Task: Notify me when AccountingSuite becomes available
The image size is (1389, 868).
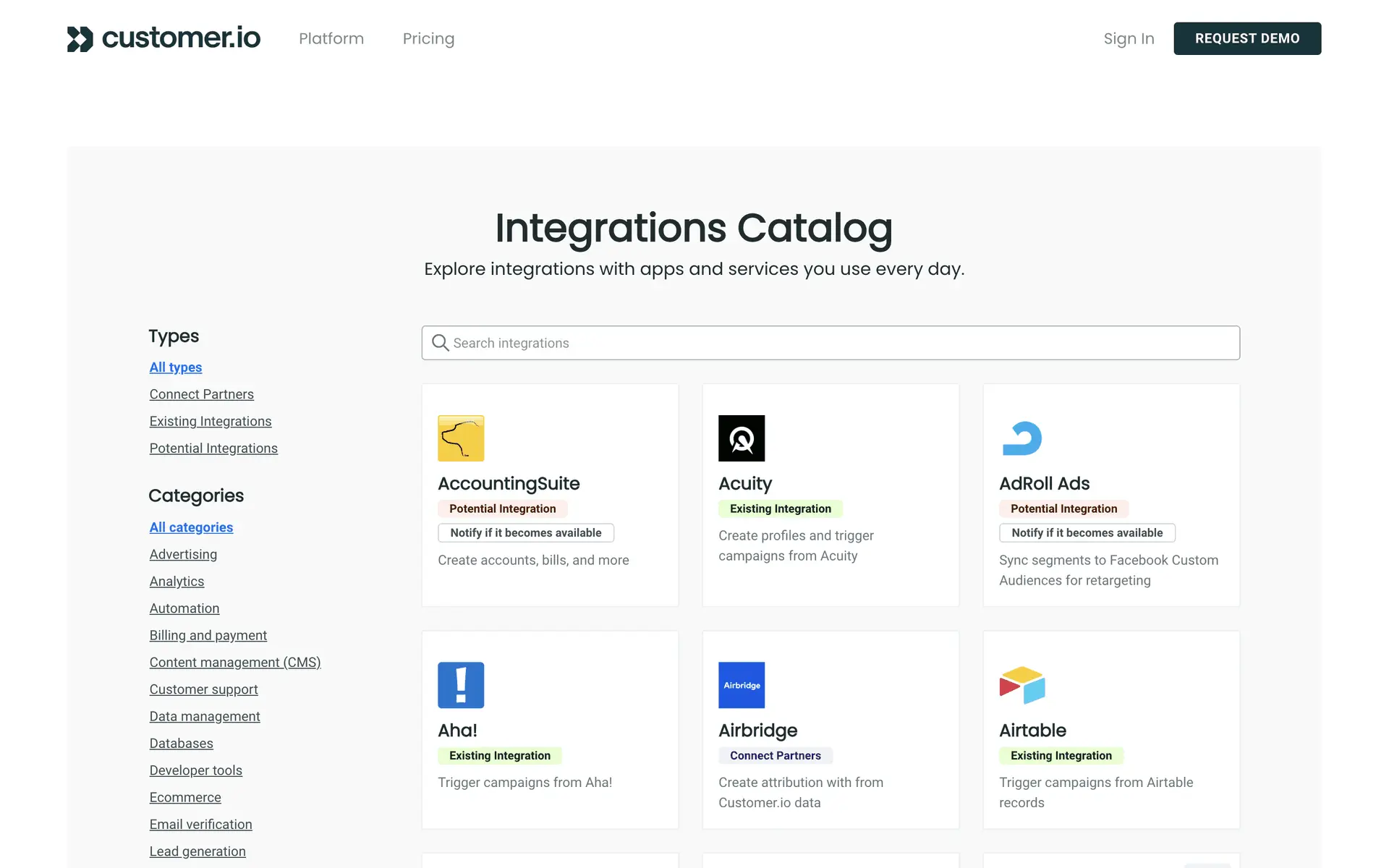Action: click(526, 533)
